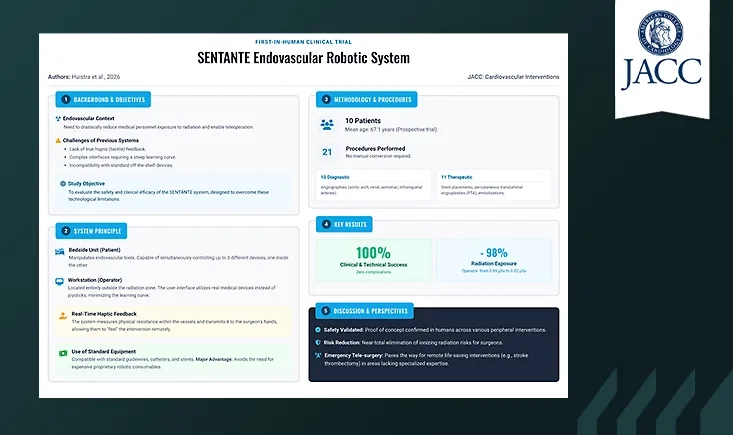The image size is (733, 435).
Task: Click the warning triangle beside Challenges
Action: tap(58, 140)
